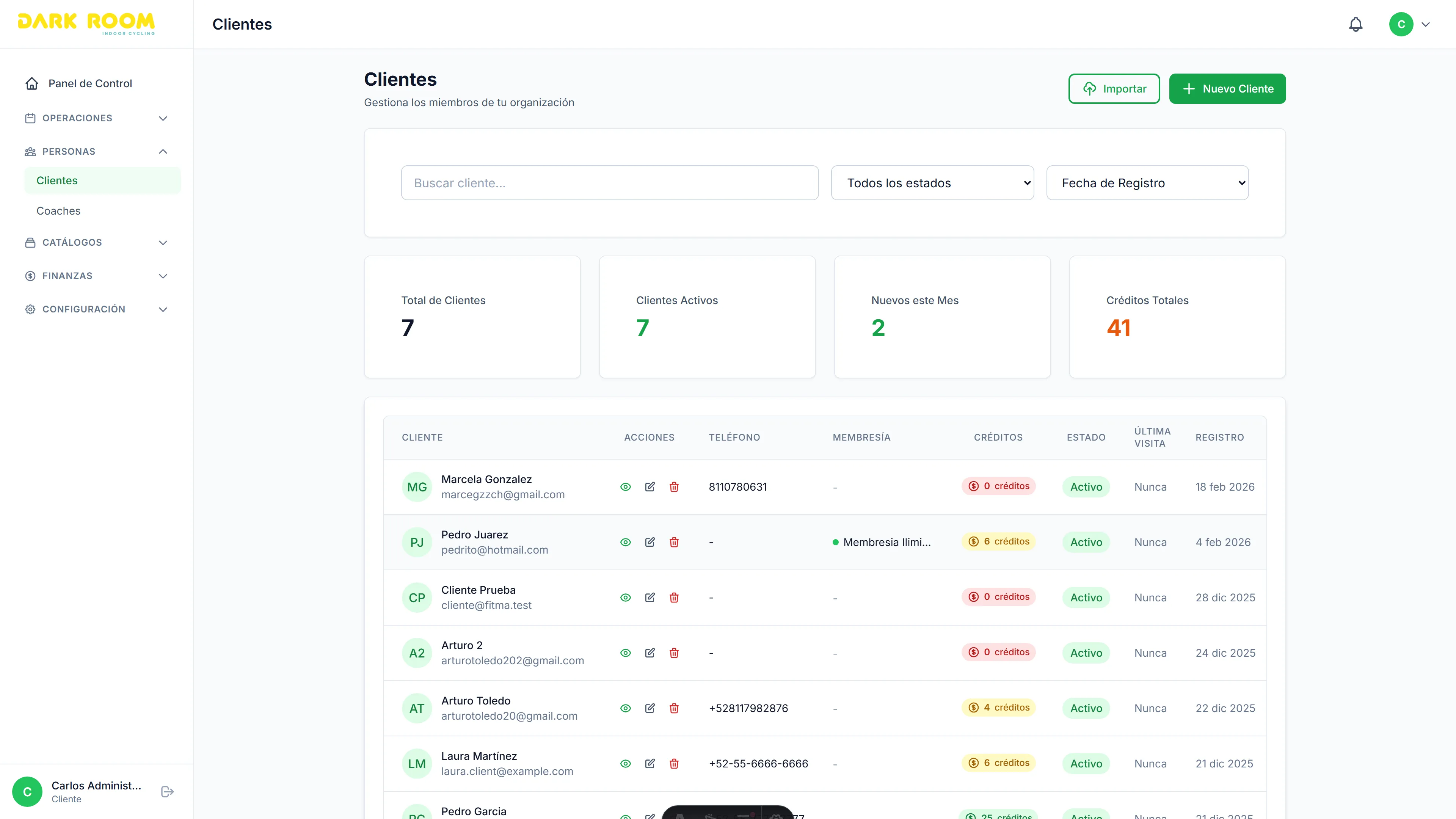Open the Todos los estados dropdown

[932, 182]
